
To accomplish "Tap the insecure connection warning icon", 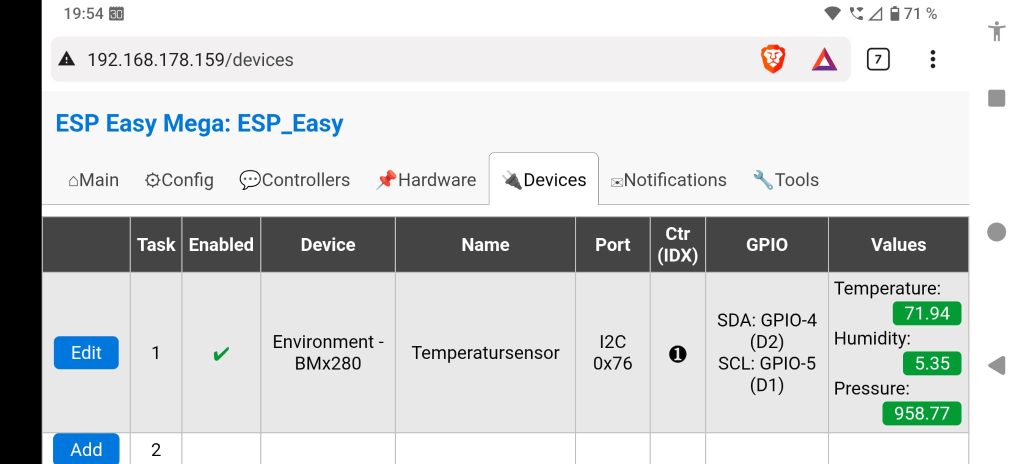I will (x=67, y=60).
